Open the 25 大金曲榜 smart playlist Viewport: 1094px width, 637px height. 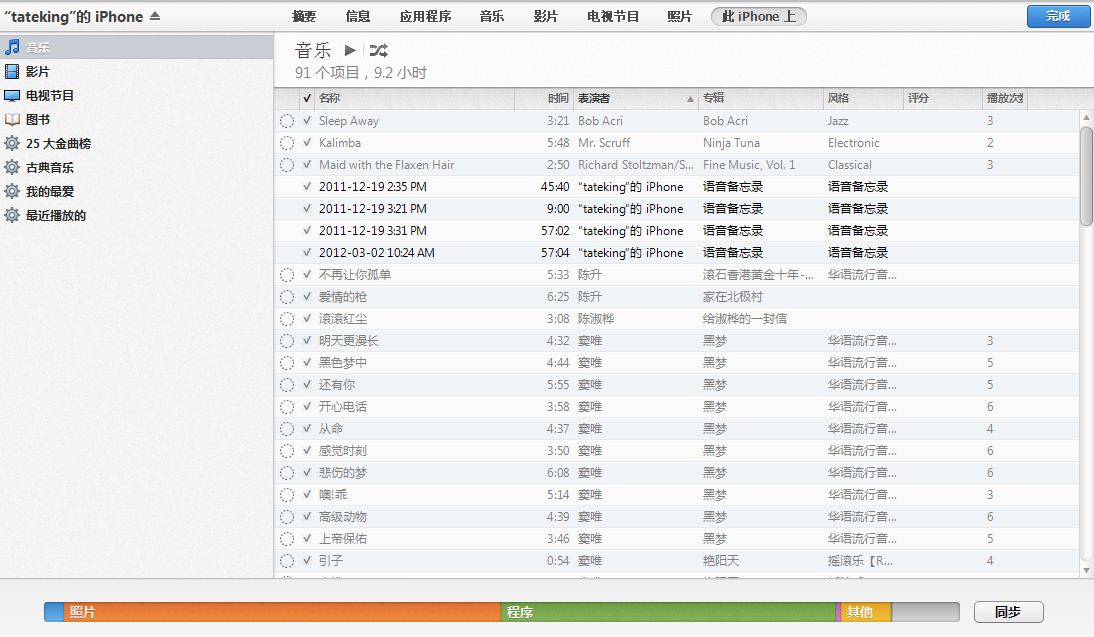pos(58,144)
